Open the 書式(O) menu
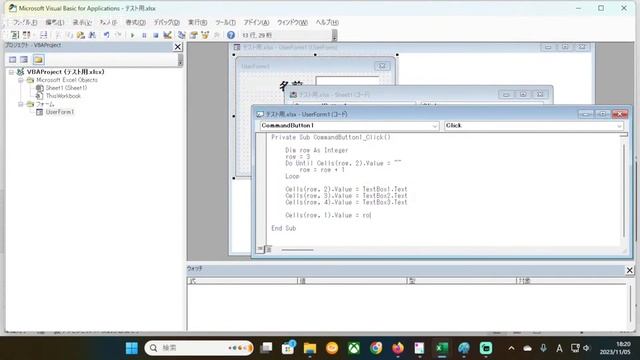This screenshot has width=640, height=360. pyautogui.click(x=135, y=22)
